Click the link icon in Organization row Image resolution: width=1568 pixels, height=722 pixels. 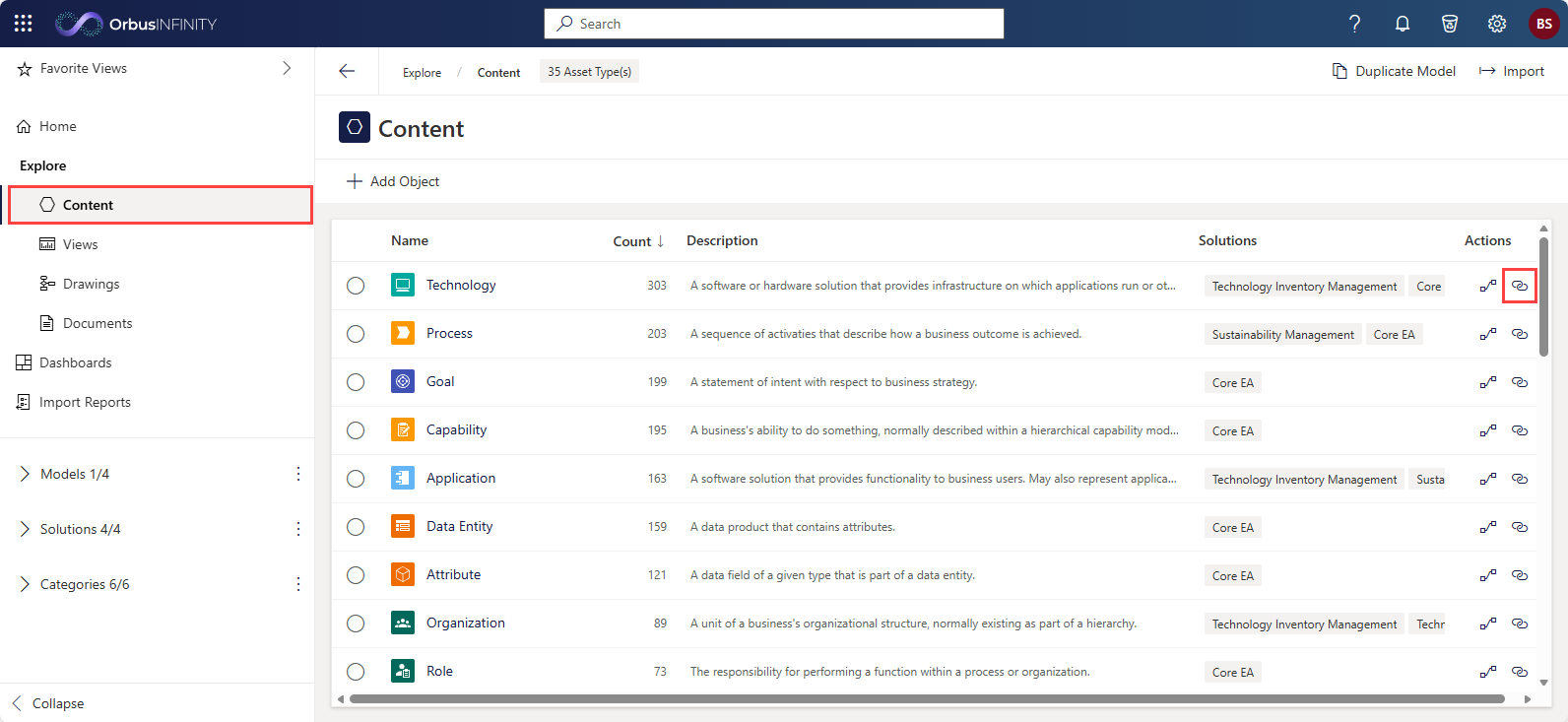tap(1520, 624)
